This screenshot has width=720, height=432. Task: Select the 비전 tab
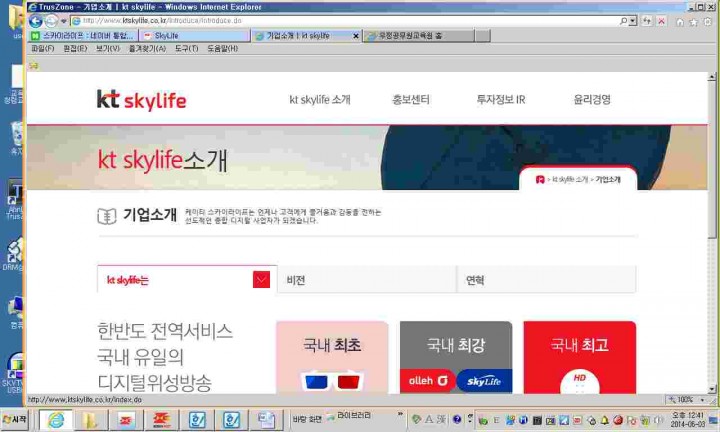tap(366, 280)
